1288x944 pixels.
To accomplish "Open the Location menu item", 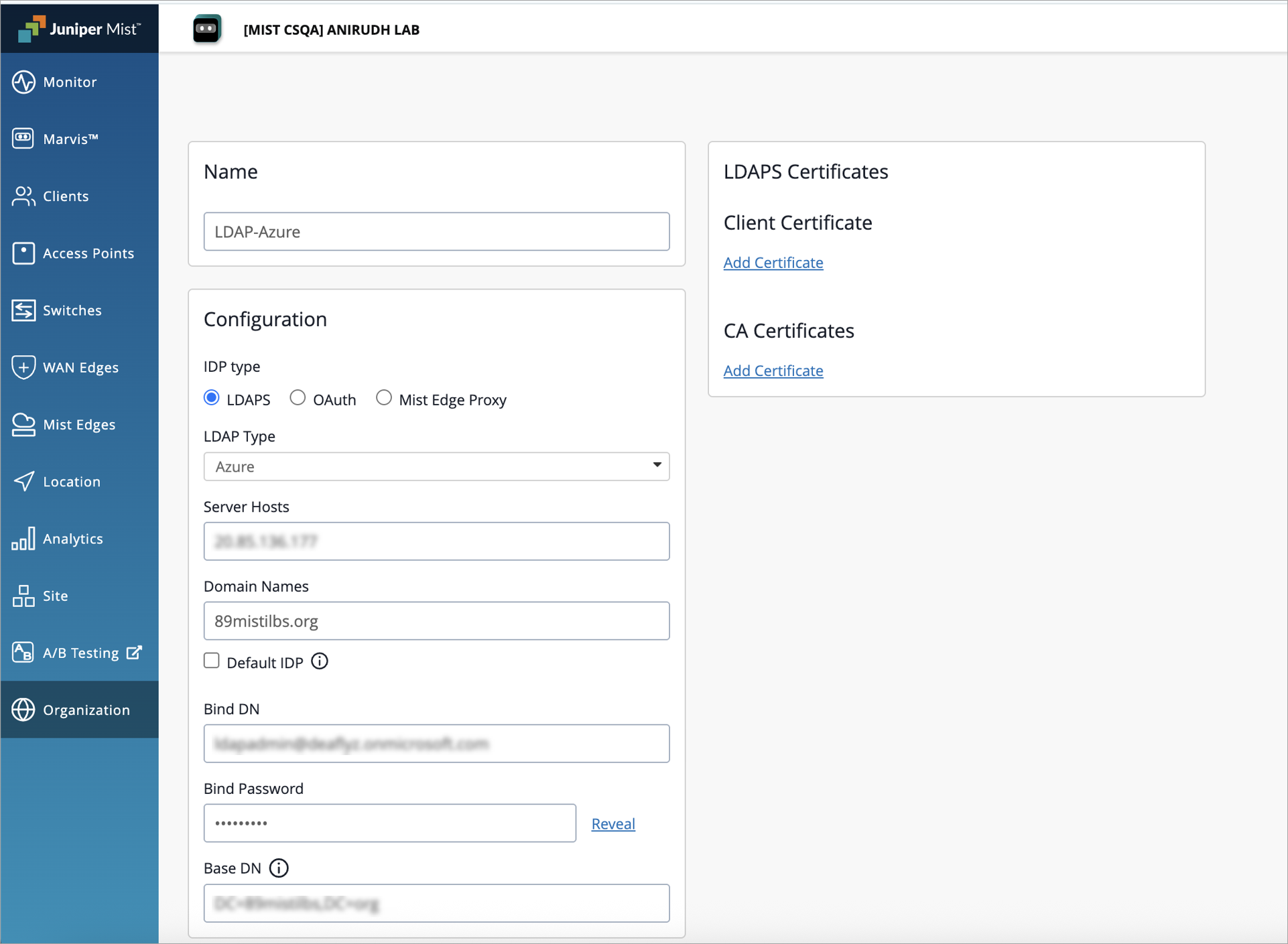I will [x=71, y=482].
